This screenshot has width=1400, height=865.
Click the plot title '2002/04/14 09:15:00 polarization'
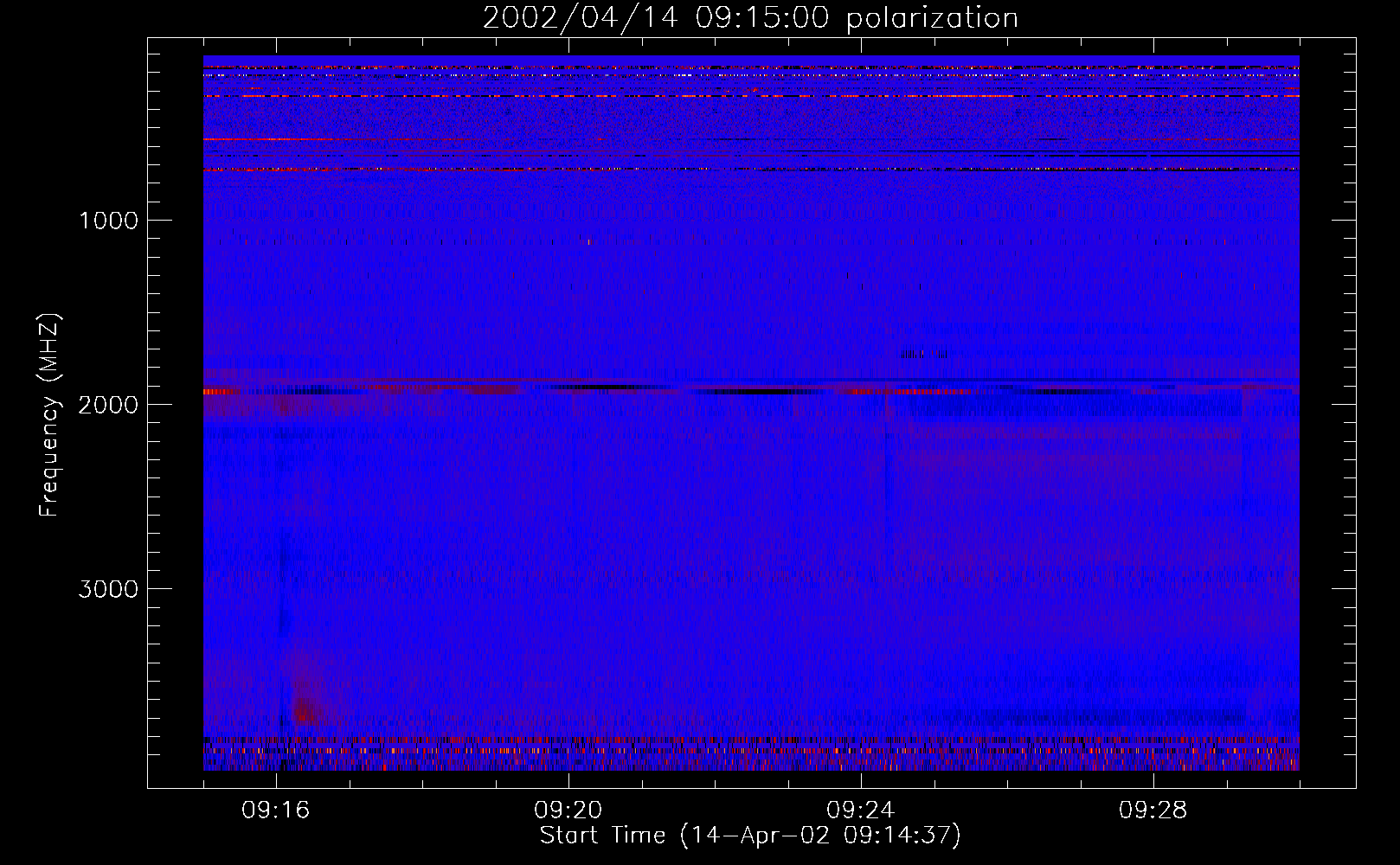tap(750, 18)
